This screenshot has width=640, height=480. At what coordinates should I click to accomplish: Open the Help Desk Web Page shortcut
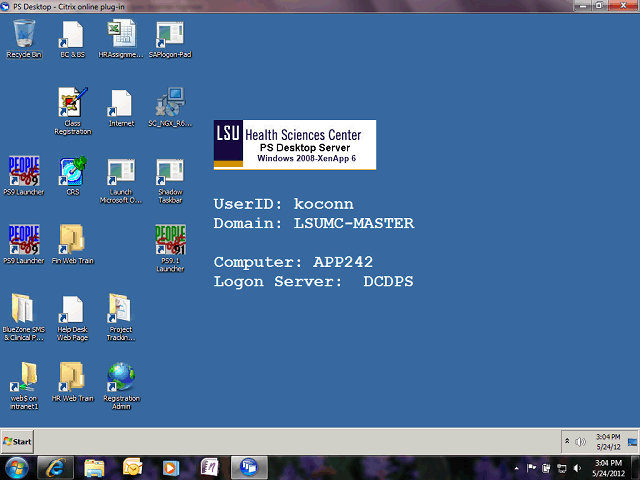73,317
